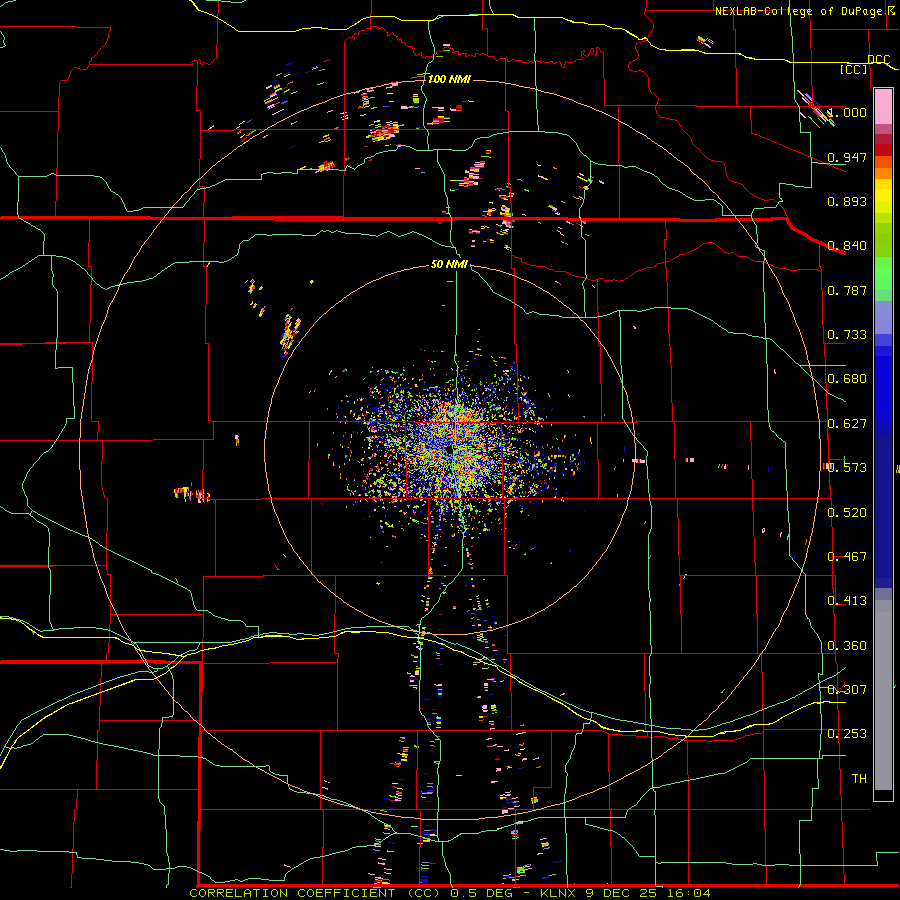Click the 0.947 value on color scale
Image resolution: width=900 pixels, height=900 pixels.
(x=847, y=157)
